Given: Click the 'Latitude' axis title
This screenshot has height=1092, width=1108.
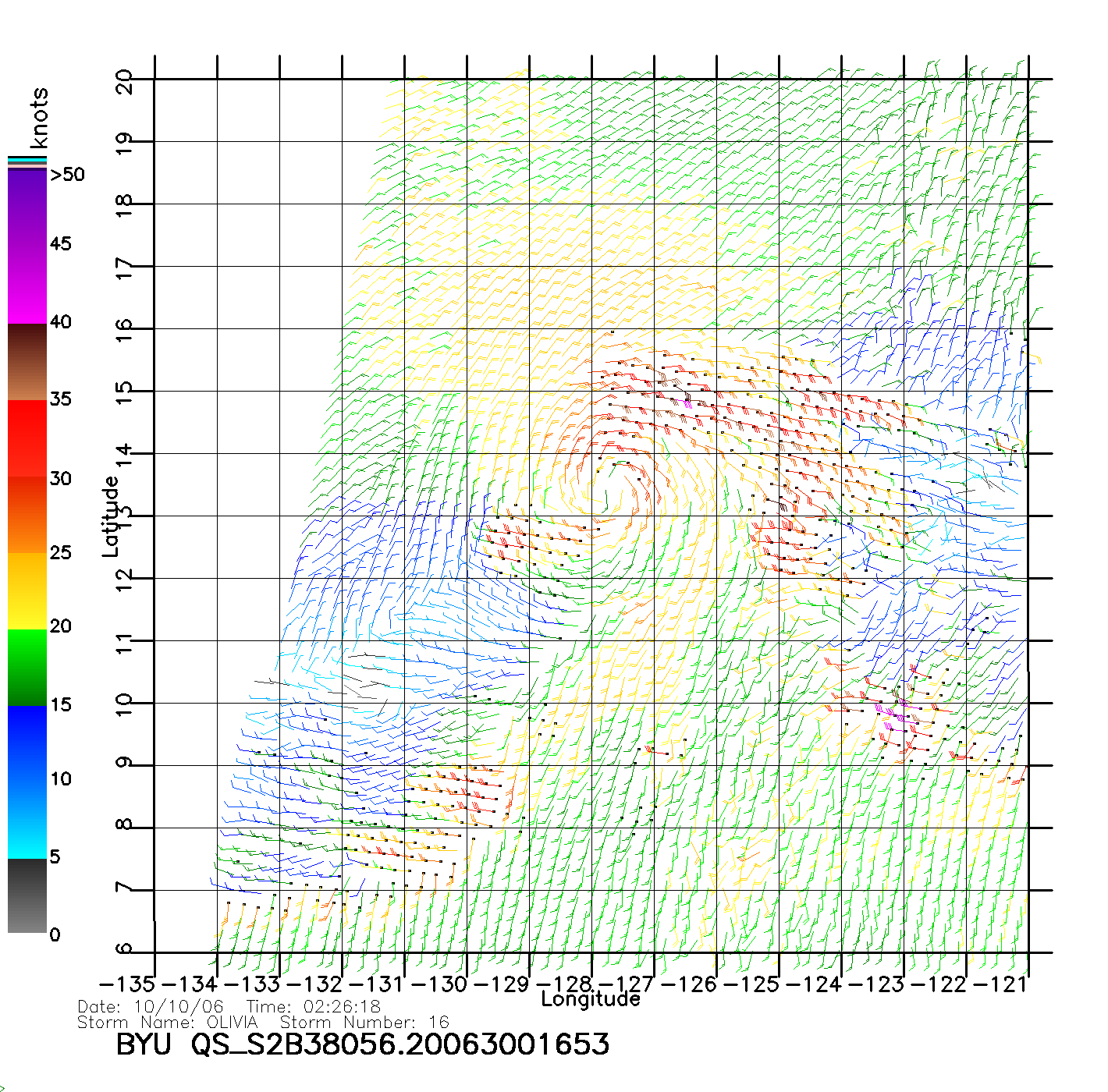Looking at the screenshot, I should (111, 516).
